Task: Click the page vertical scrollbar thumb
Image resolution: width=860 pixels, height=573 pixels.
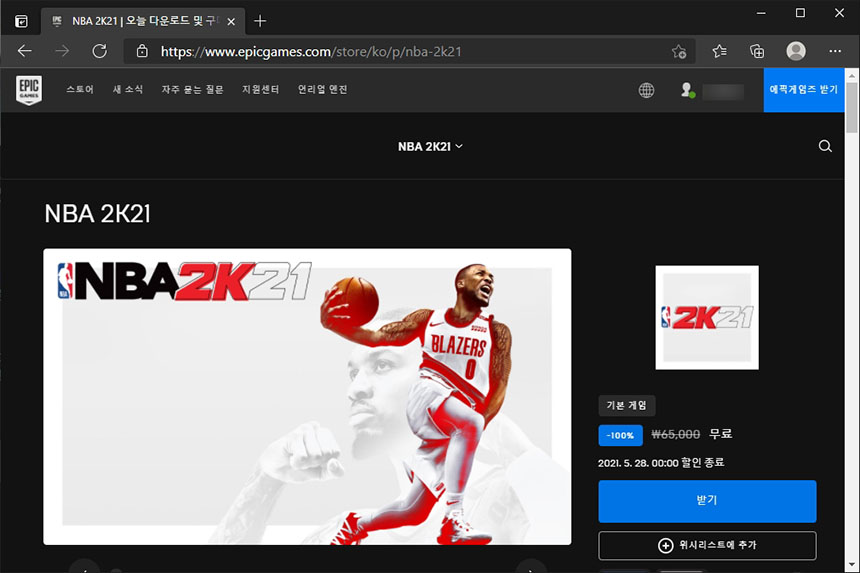Action: [851, 107]
